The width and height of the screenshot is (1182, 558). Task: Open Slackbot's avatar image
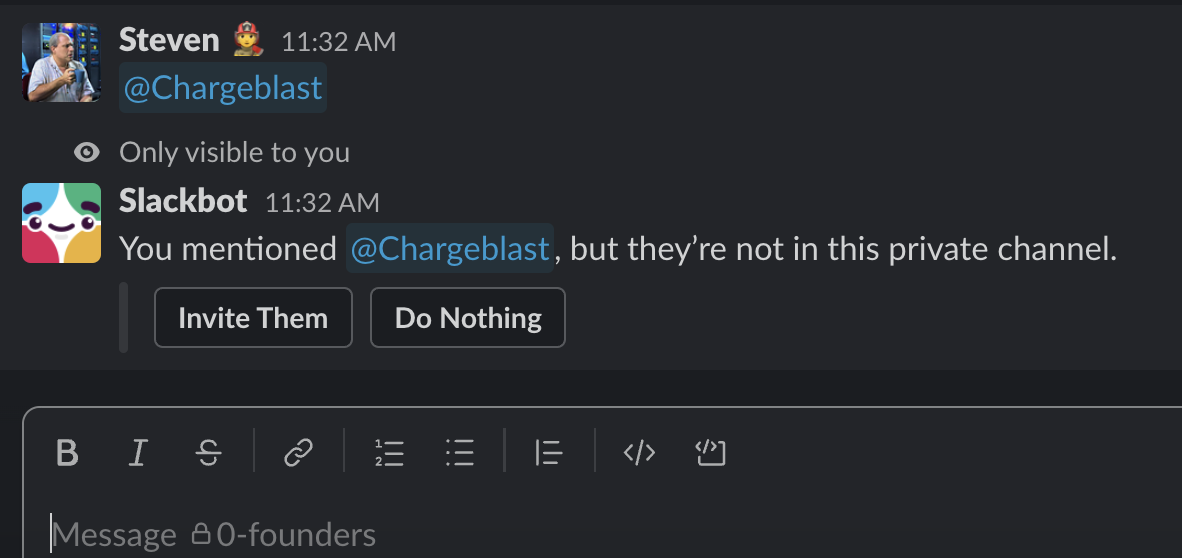(61, 223)
